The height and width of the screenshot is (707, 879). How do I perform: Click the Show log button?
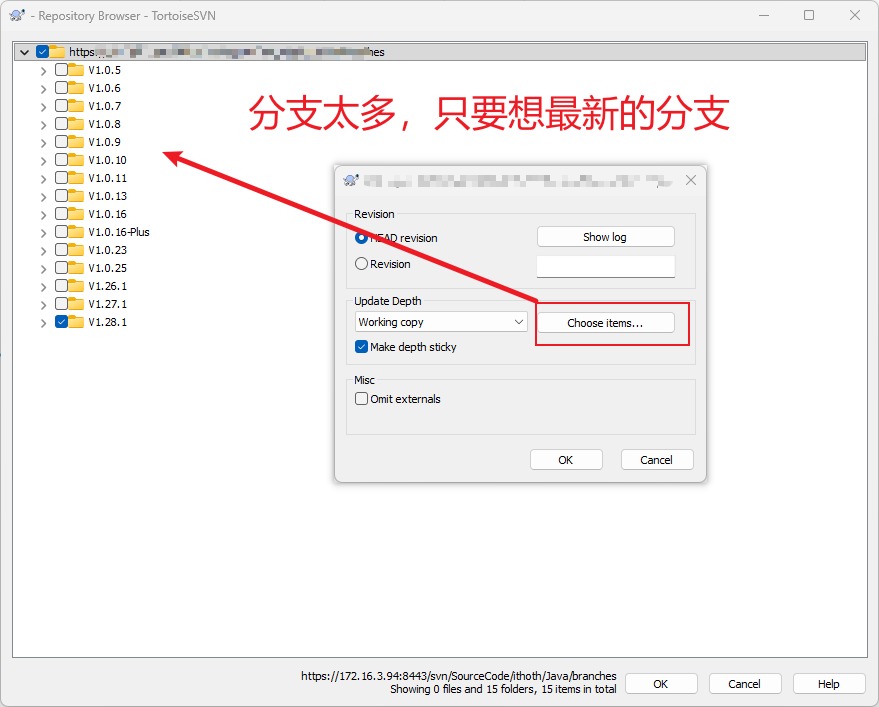(605, 237)
